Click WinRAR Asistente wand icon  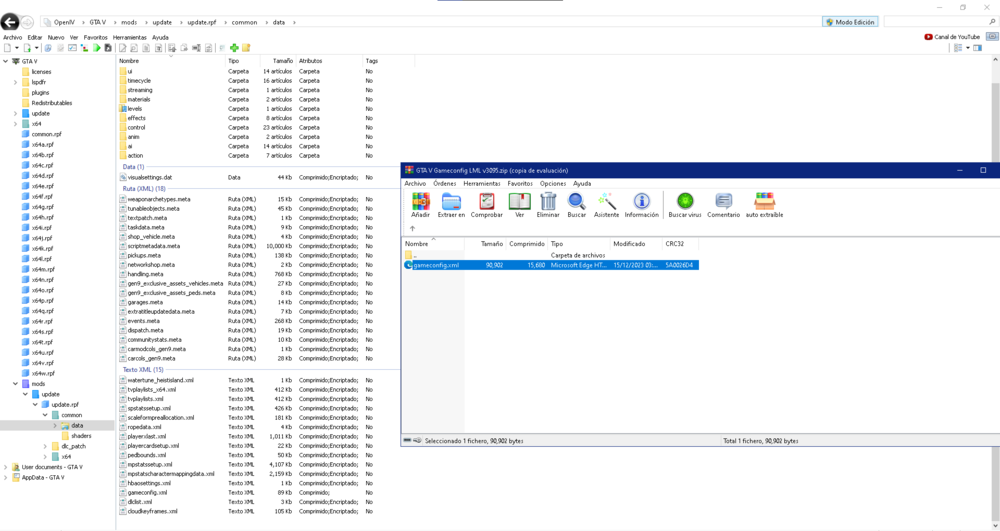tap(607, 205)
